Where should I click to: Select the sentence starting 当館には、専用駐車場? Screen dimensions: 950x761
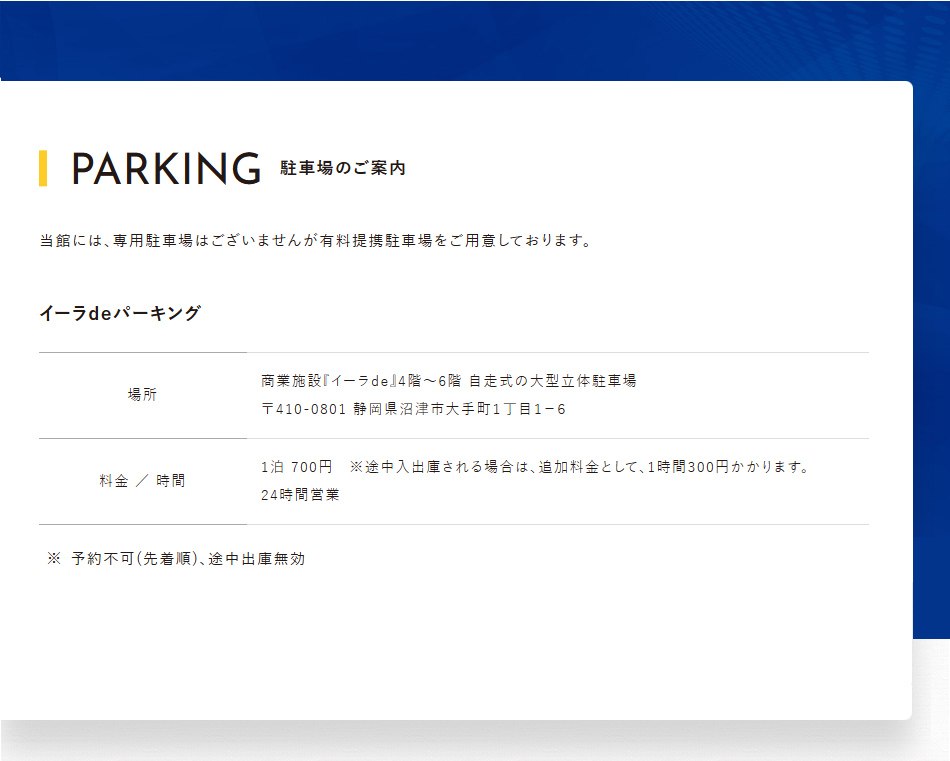[315, 241]
